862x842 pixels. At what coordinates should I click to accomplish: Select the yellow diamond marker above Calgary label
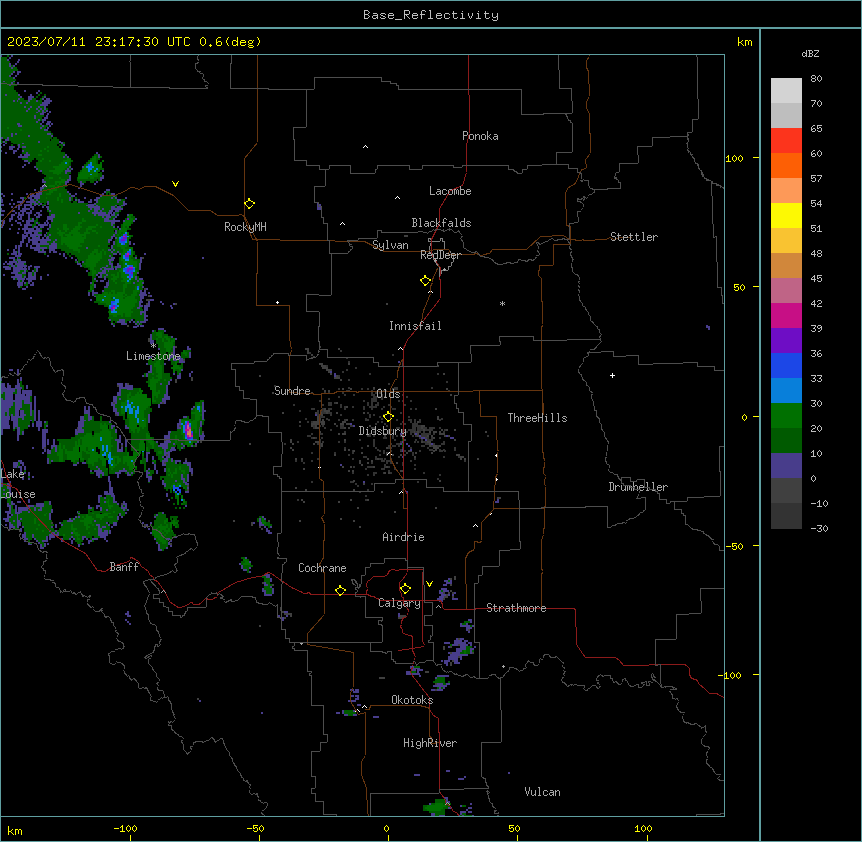pyautogui.click(x=405, y=589)
